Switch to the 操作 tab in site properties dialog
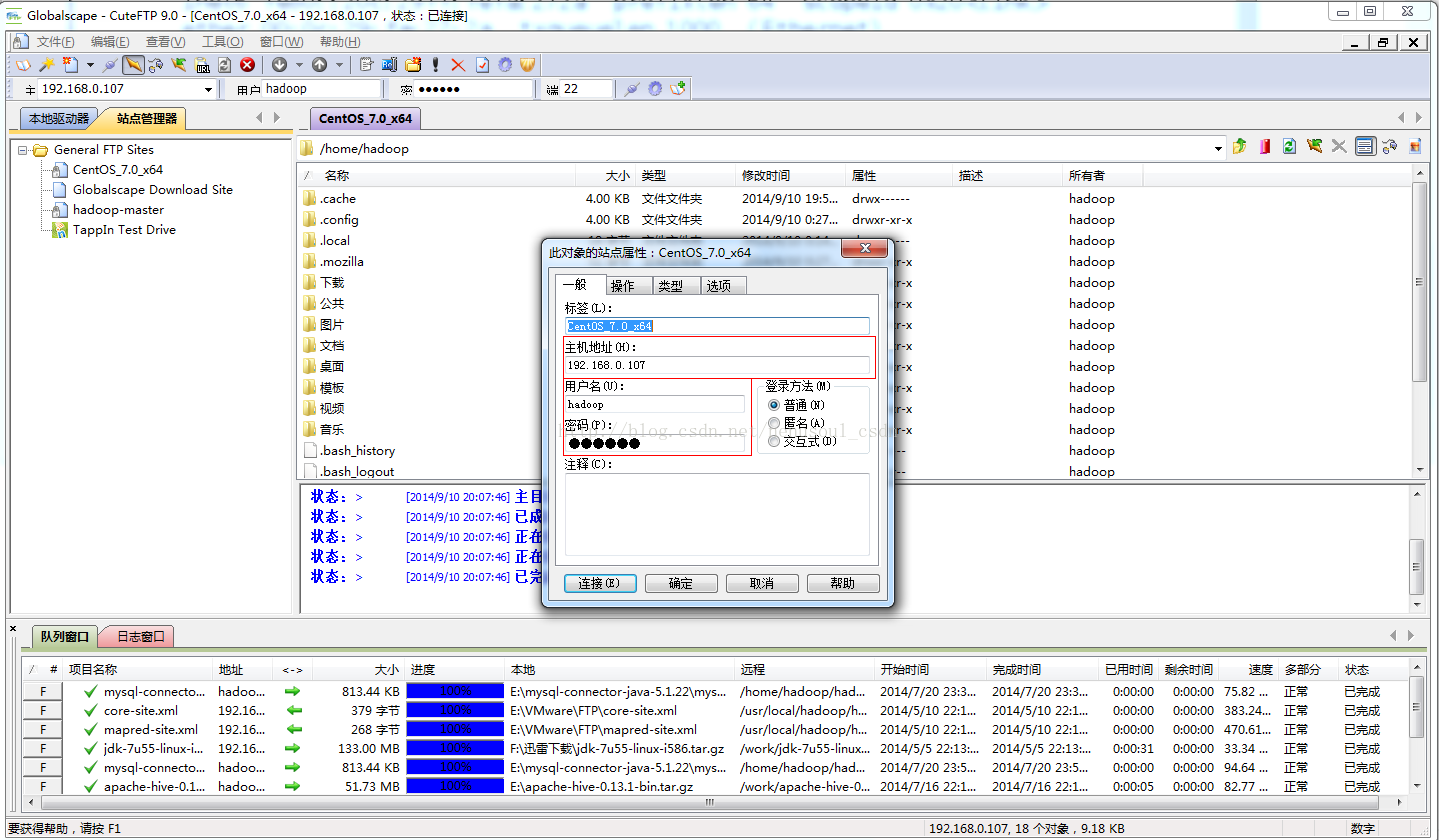Screen dimensions: 1439x840 coord(629,286)
